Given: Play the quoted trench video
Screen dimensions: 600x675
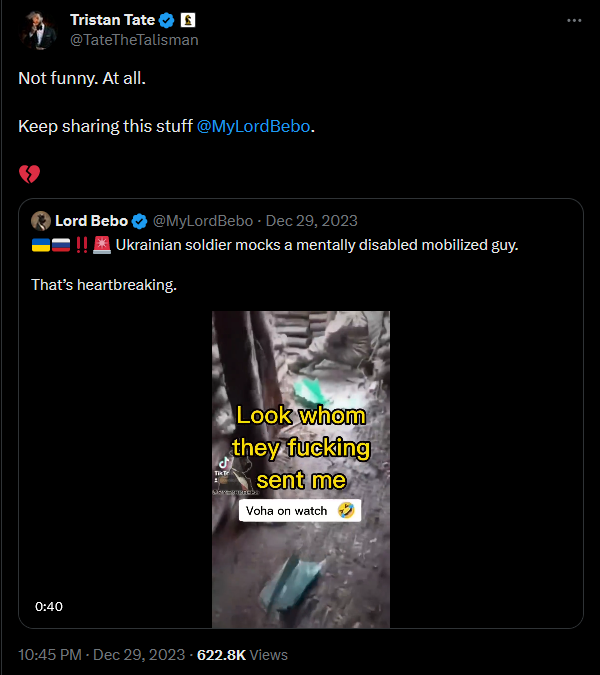Looking at the screenshot, I should (301, 469).
